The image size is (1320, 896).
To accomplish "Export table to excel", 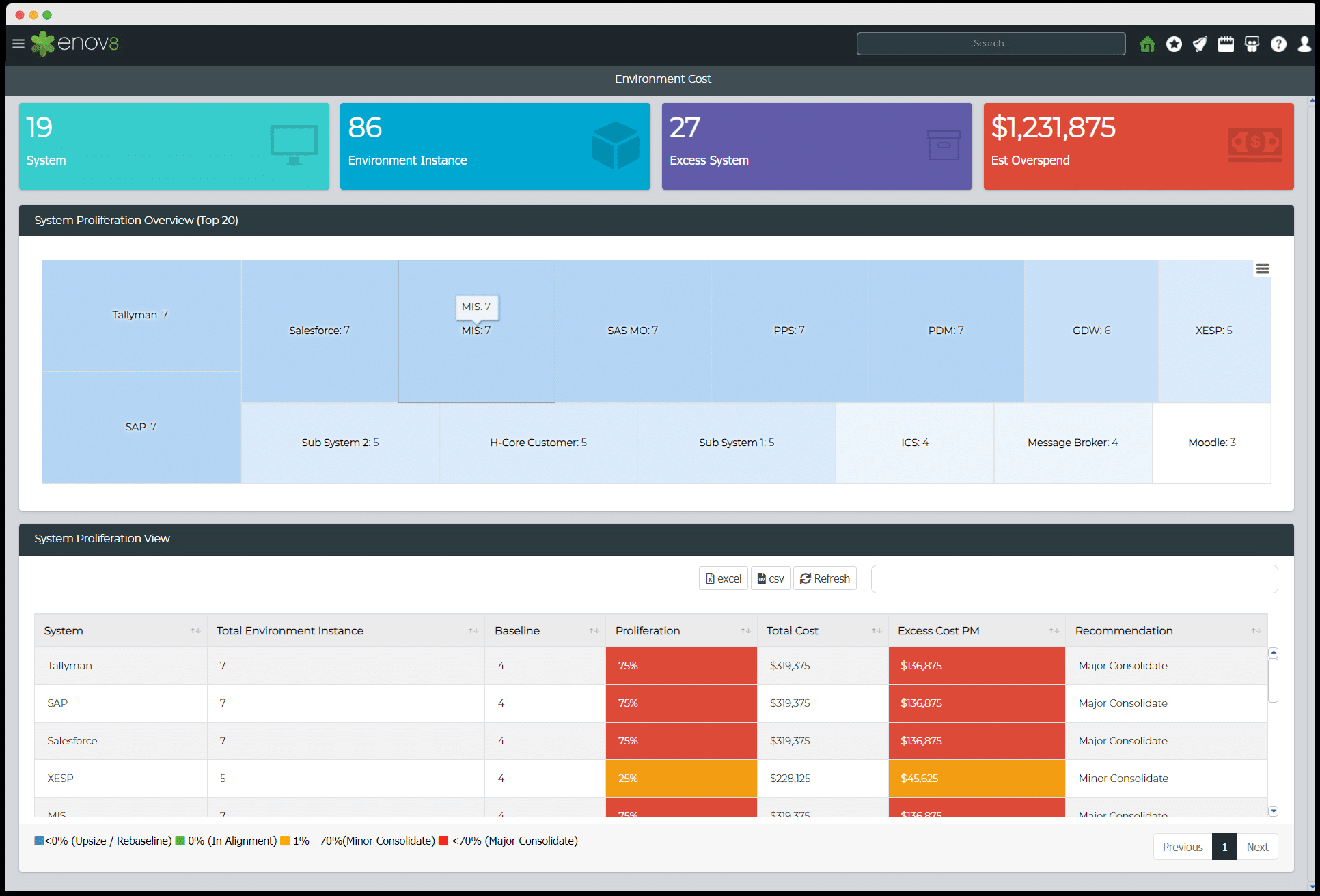I will [724, 578].
